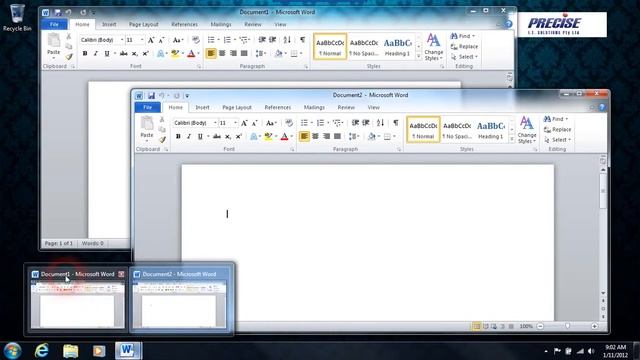Switch to Insert tab in Document2
This screenshot has height=360, width=640.
point(202,107)
